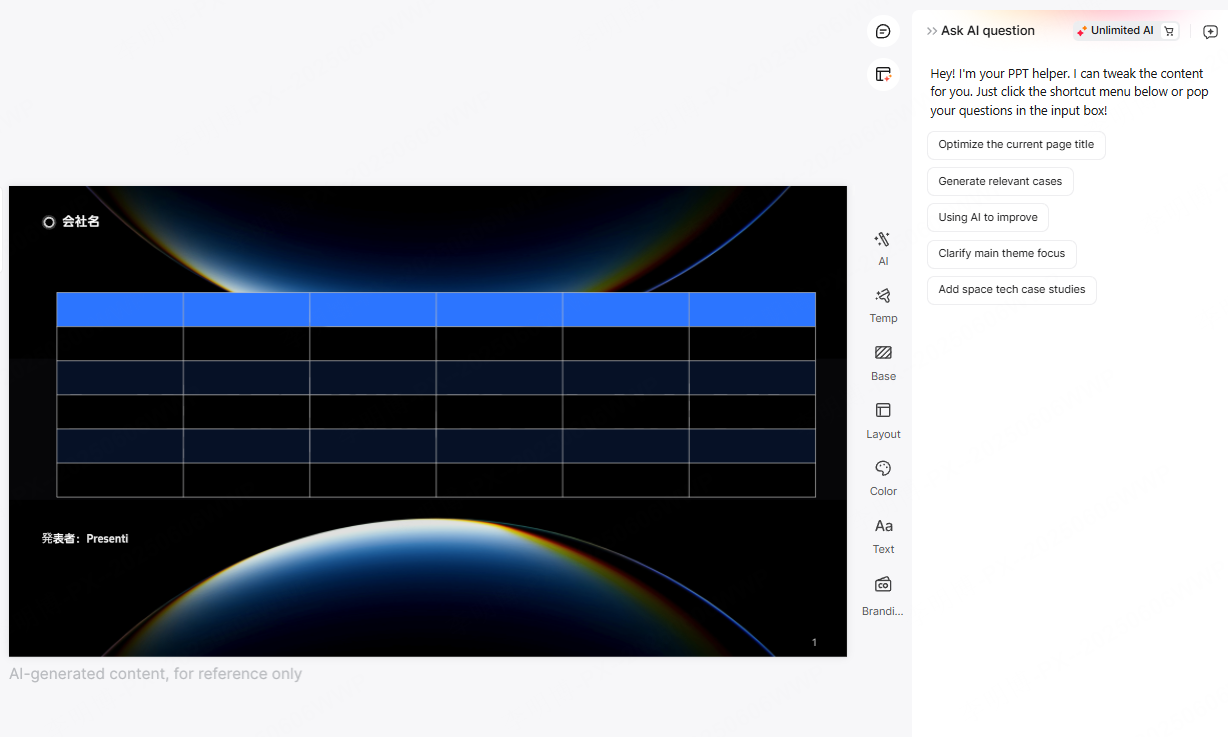Open the Branding panel icon
The width and height of the screenshot is (1228, 737).
[x=883, y=591]
